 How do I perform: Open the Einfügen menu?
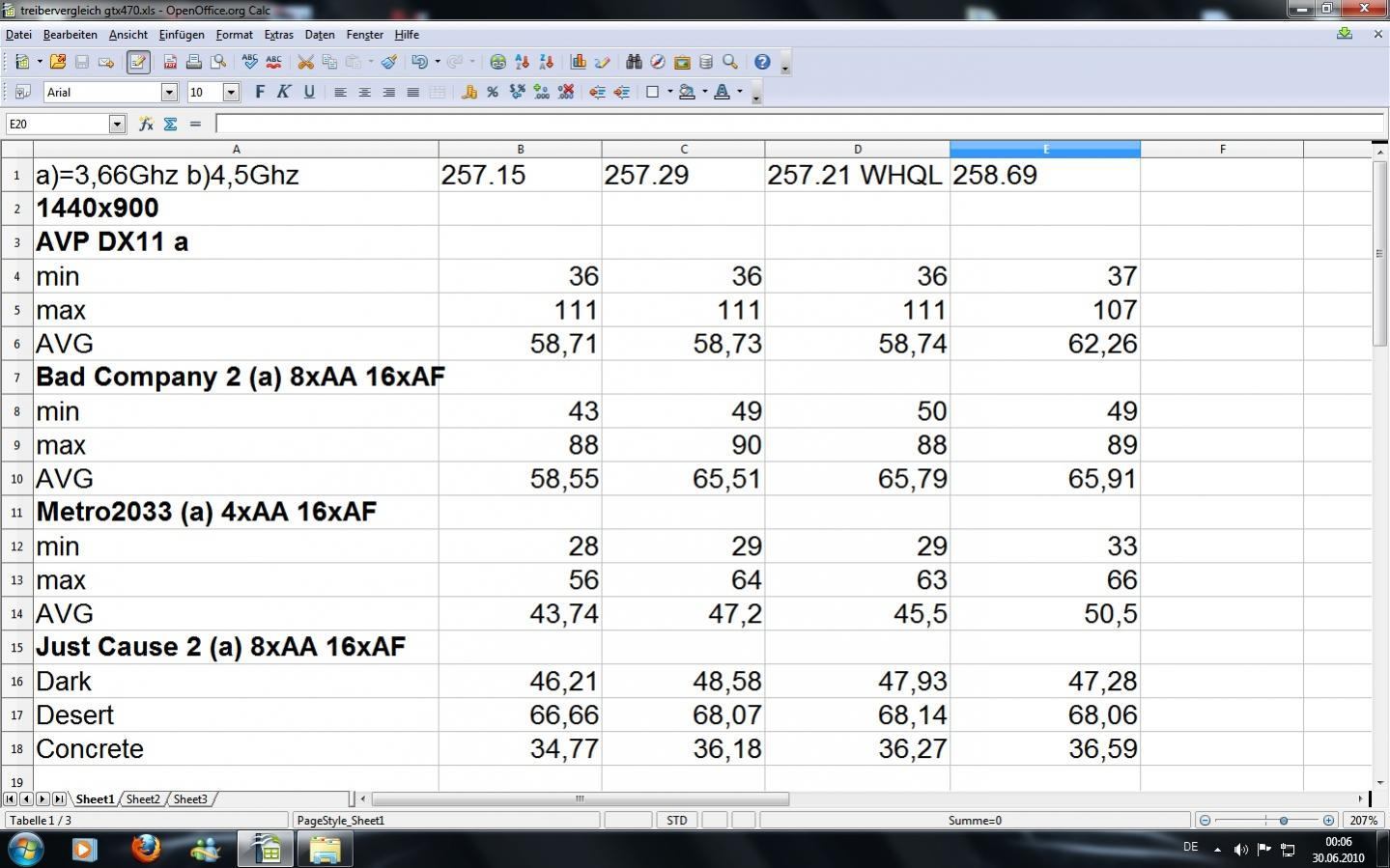(182, 35)
